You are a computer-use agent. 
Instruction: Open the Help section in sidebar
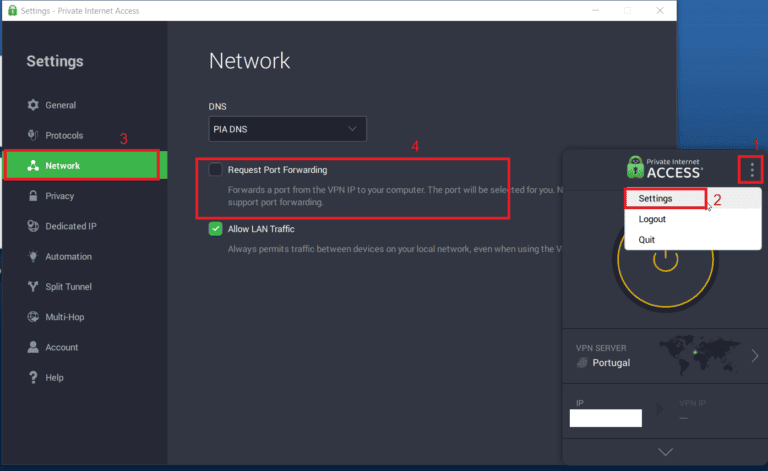click(54, 378)
